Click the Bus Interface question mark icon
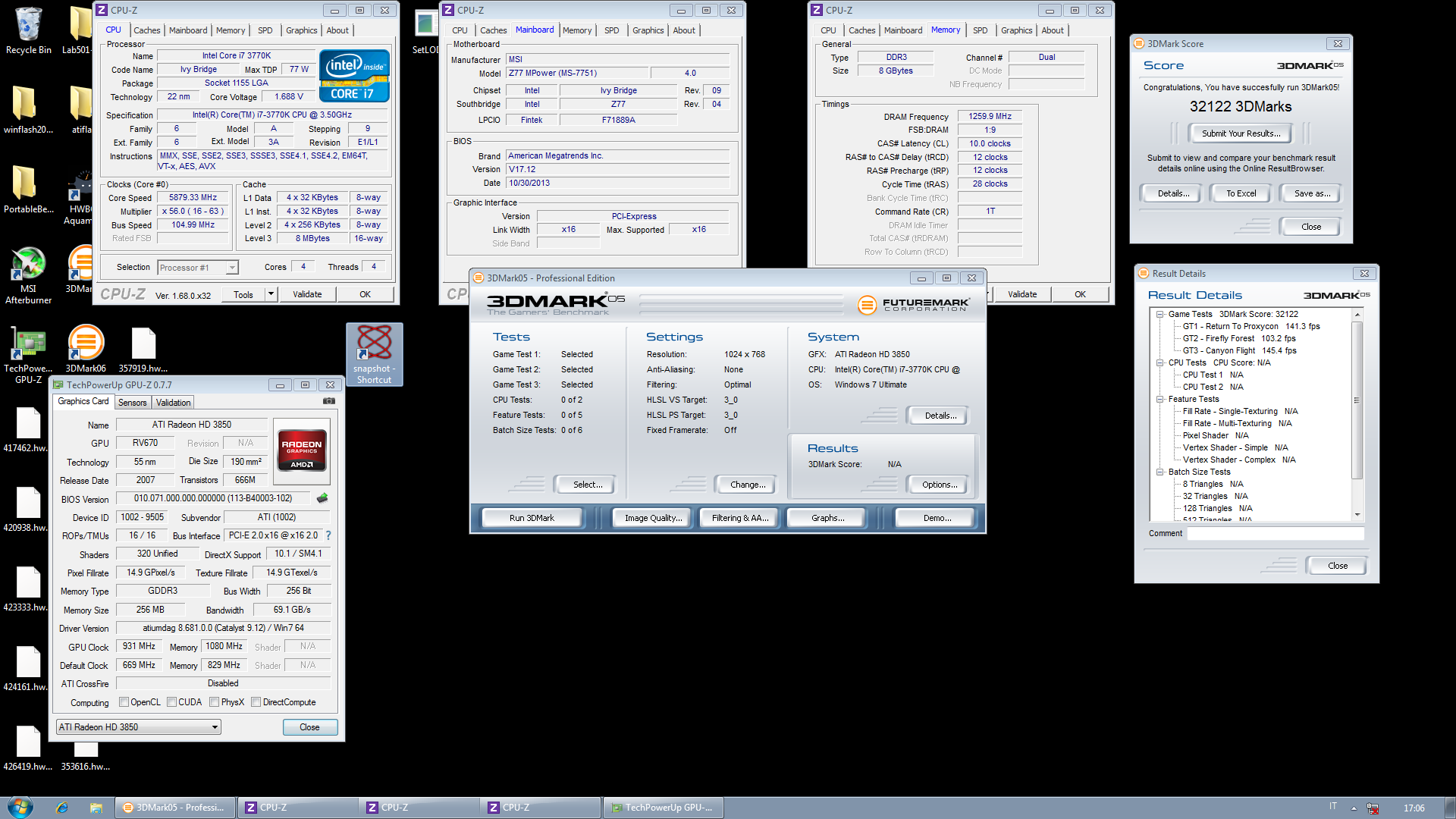 pyautogui.click(x=328, y=535)
